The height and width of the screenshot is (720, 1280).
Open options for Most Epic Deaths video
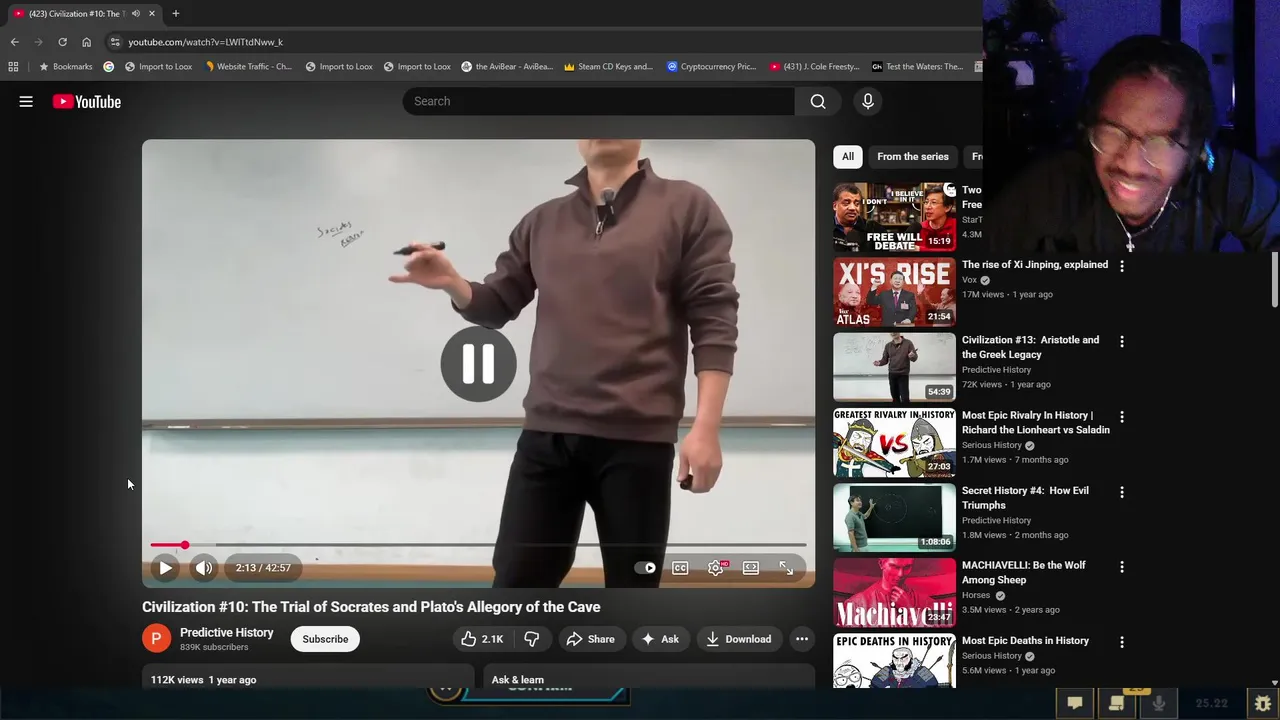coord(1122,642)
